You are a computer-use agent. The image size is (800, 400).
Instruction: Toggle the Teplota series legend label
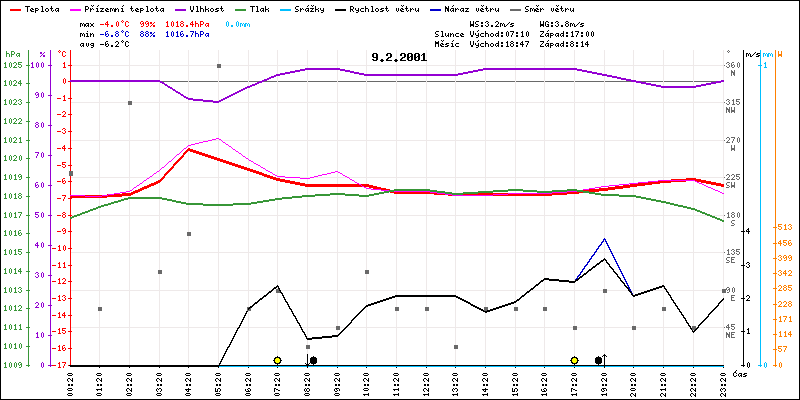click(42, 7)
